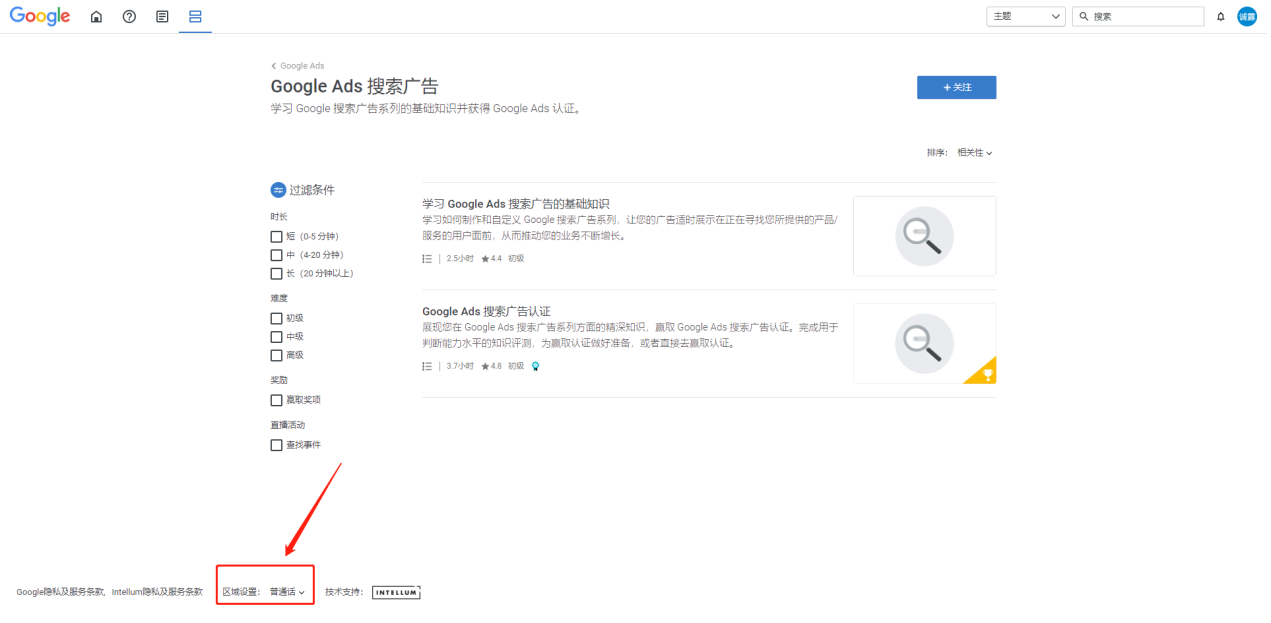Click the Google logo
This screenshot has height=623, width=1271.
(x=40, y=16)
